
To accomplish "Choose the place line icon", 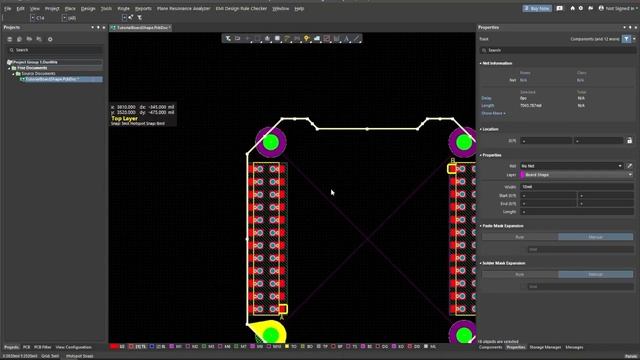I will (357, 38).
